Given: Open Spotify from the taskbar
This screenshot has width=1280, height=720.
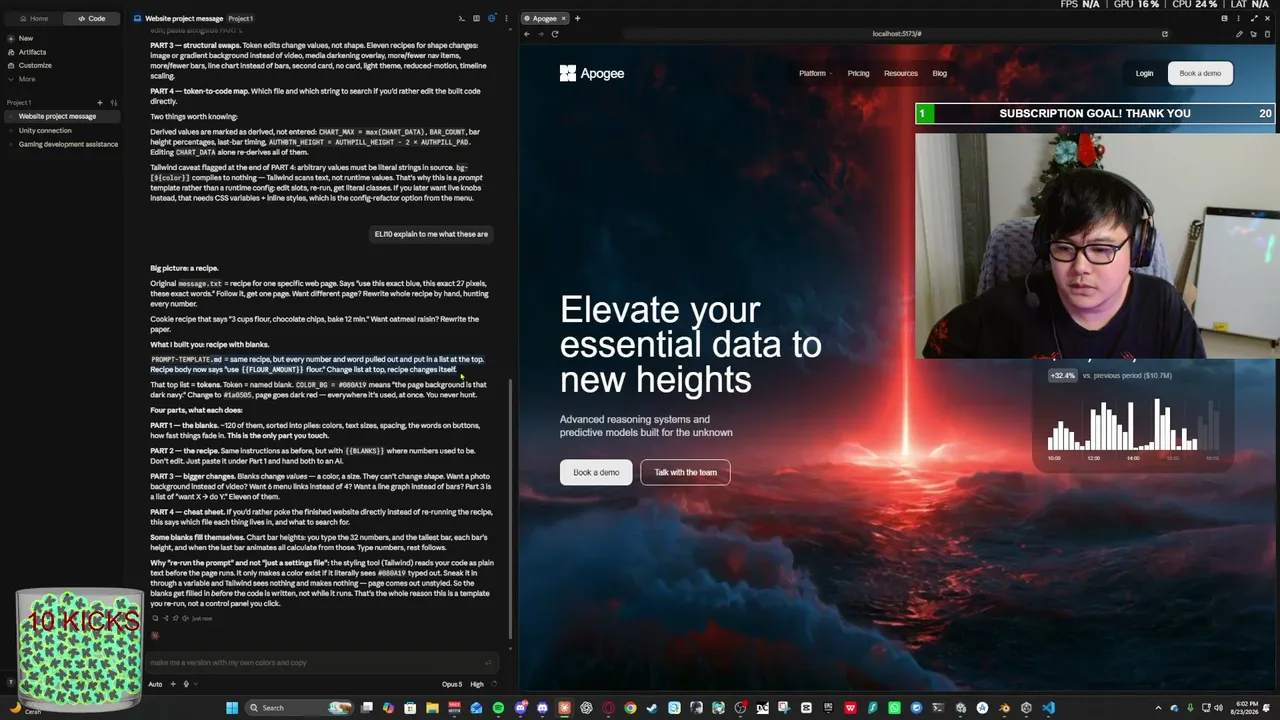Looking at the screenshot, I should 498,708.
